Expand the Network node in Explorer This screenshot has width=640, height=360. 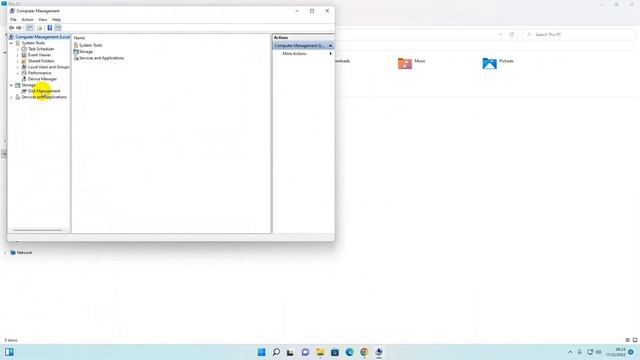coord(5,253)
